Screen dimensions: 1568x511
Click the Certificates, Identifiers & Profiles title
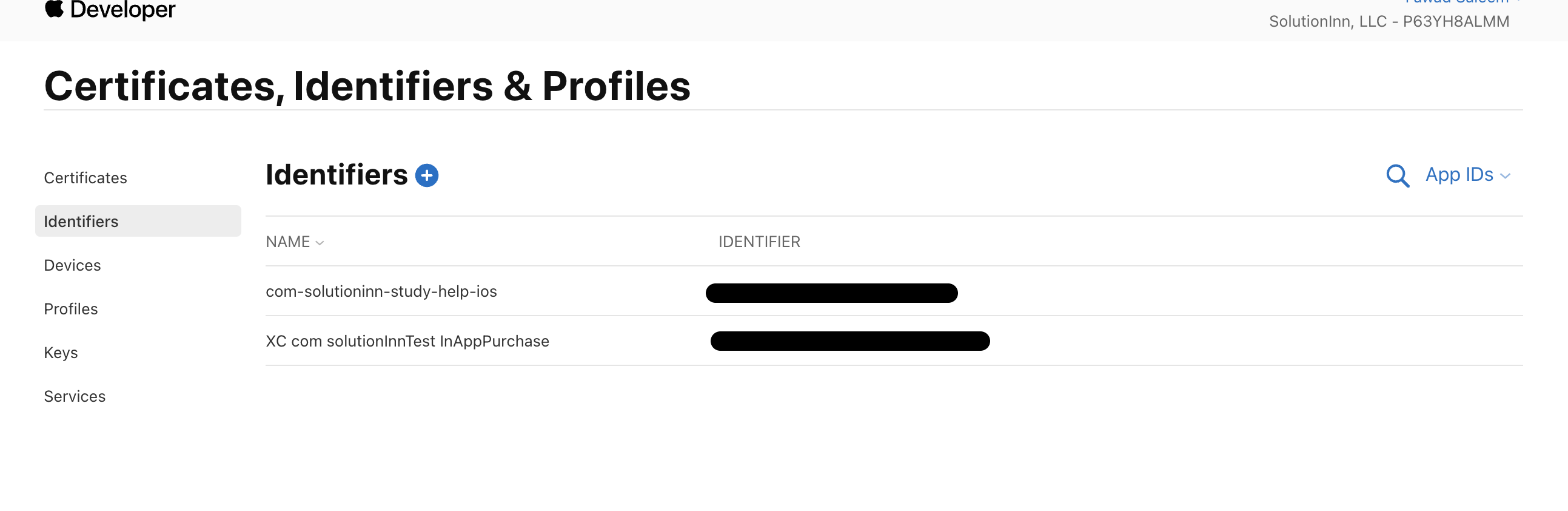click(x=367, y=86)
